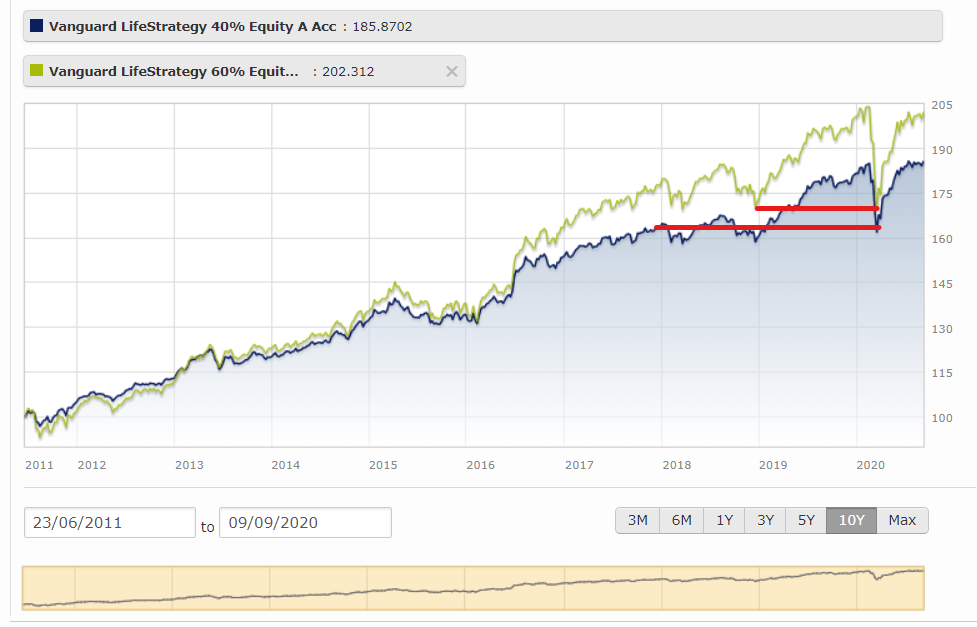
Task: Select the 3Y time range
Action: click(x=765, y=520)
